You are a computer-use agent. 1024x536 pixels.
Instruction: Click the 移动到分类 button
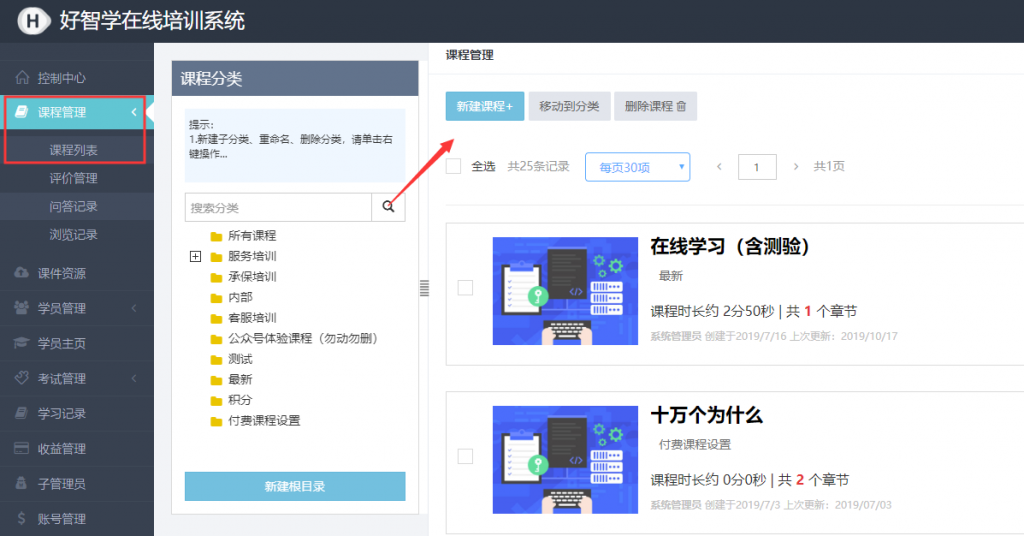(x=569, y=106)
